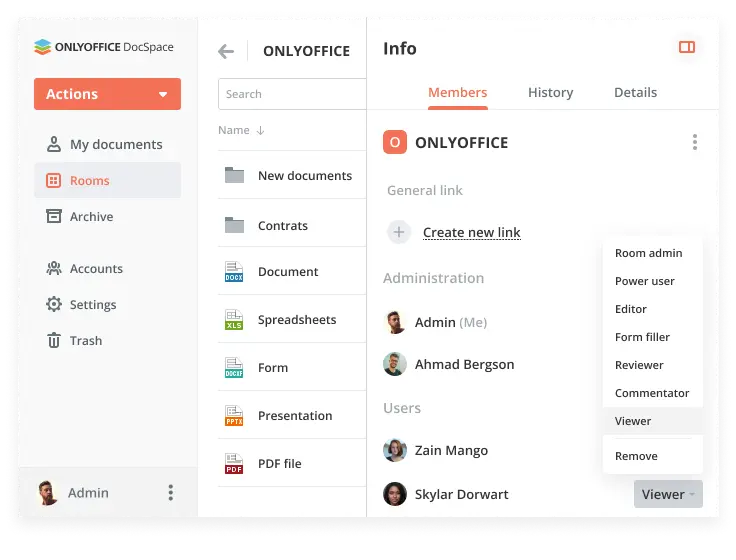Click the red PDF file icon
This screenshot has height=560, width=736.
(234, 463)
